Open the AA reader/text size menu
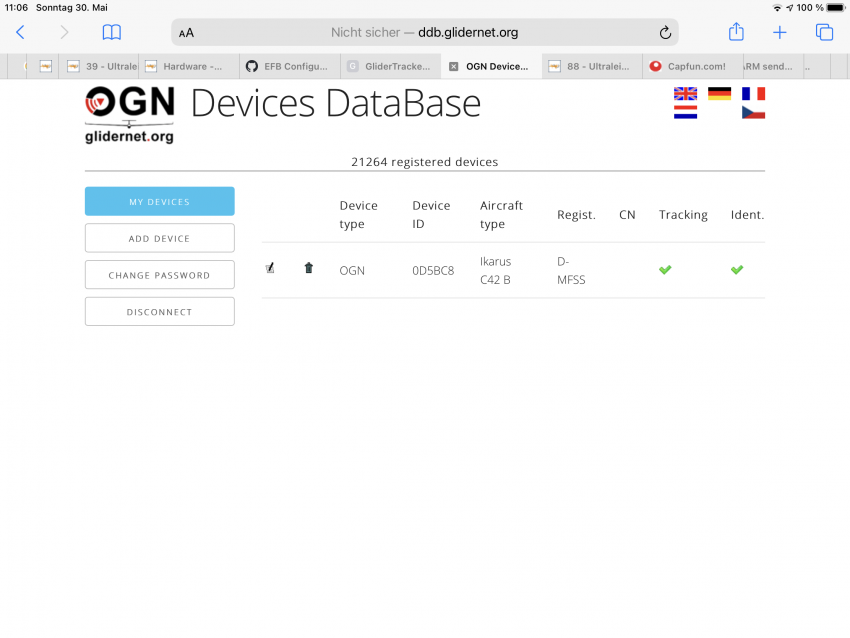Screen dimensions: 850x638 pos(186,33)
